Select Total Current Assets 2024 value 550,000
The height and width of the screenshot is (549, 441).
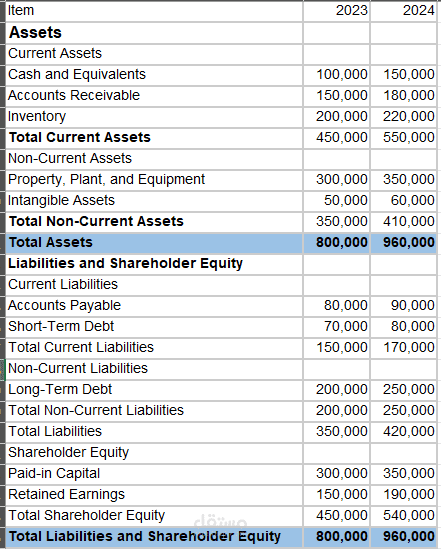pos(404,138)
